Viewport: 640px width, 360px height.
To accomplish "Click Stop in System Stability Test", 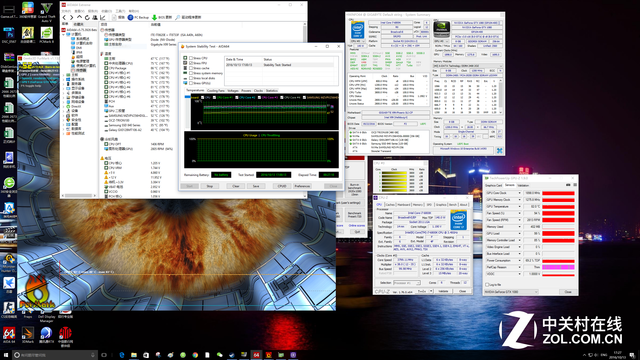I will [x=210, y=186].
